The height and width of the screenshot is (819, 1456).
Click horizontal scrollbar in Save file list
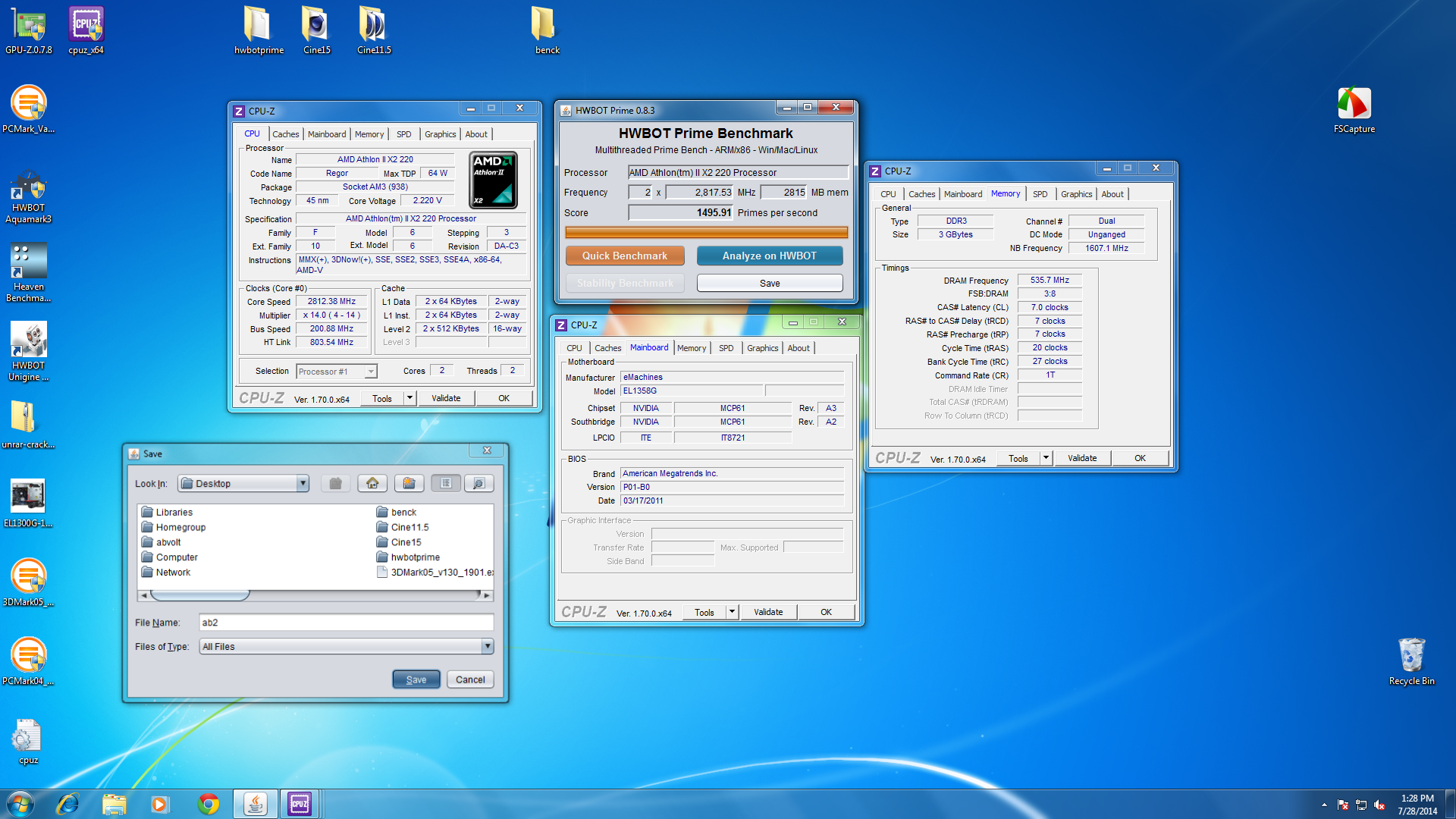pos(200,595)
